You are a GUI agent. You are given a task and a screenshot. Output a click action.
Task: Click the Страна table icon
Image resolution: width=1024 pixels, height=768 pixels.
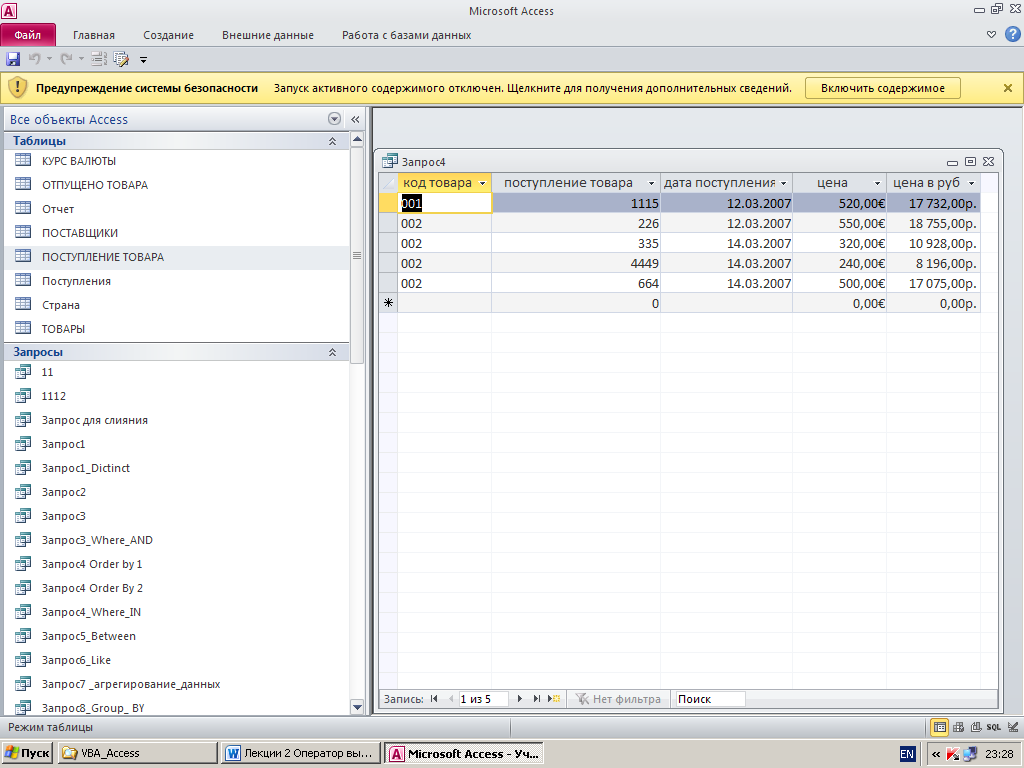point(23,304)
